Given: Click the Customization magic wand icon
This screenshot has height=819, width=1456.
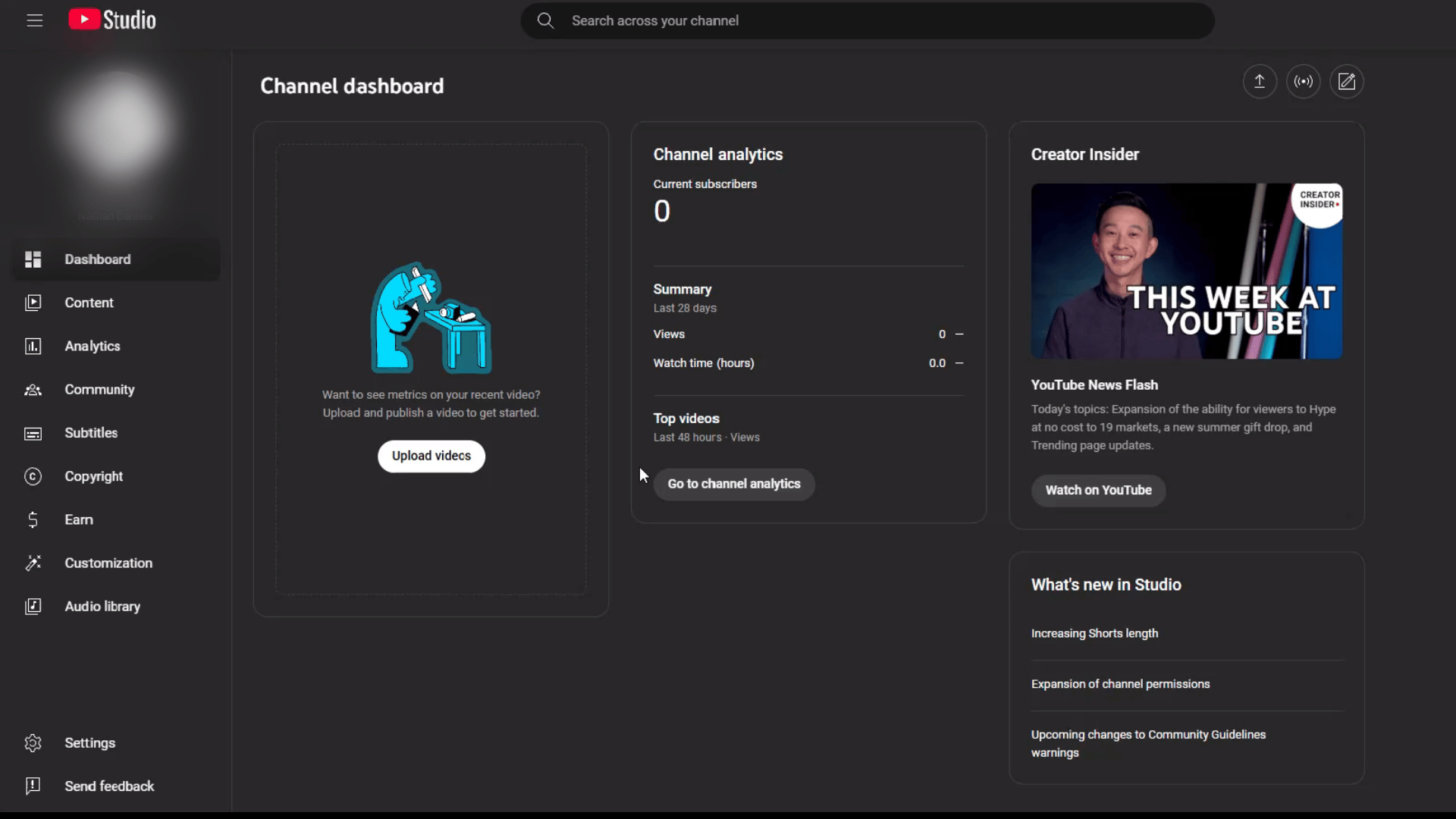Looking at the screenshot, I should [x=33, y=563].
